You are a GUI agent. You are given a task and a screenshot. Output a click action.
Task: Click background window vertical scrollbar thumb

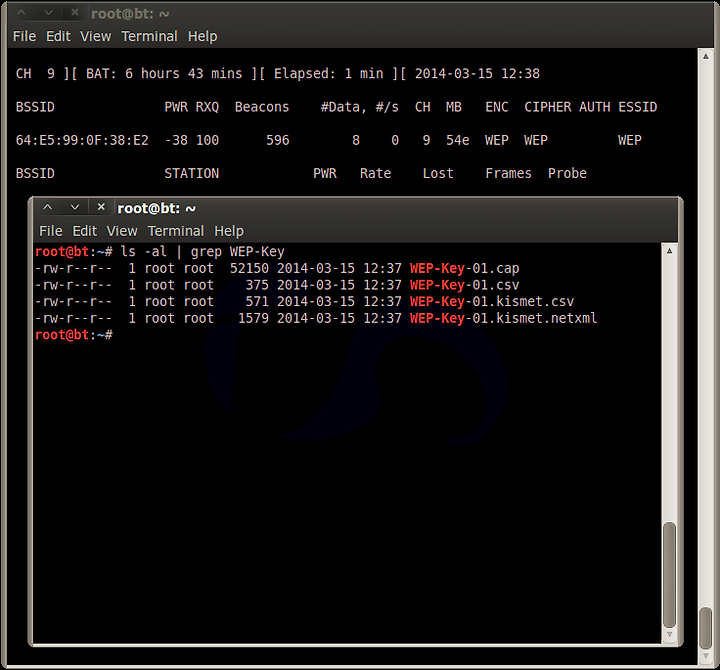[706, 628]
